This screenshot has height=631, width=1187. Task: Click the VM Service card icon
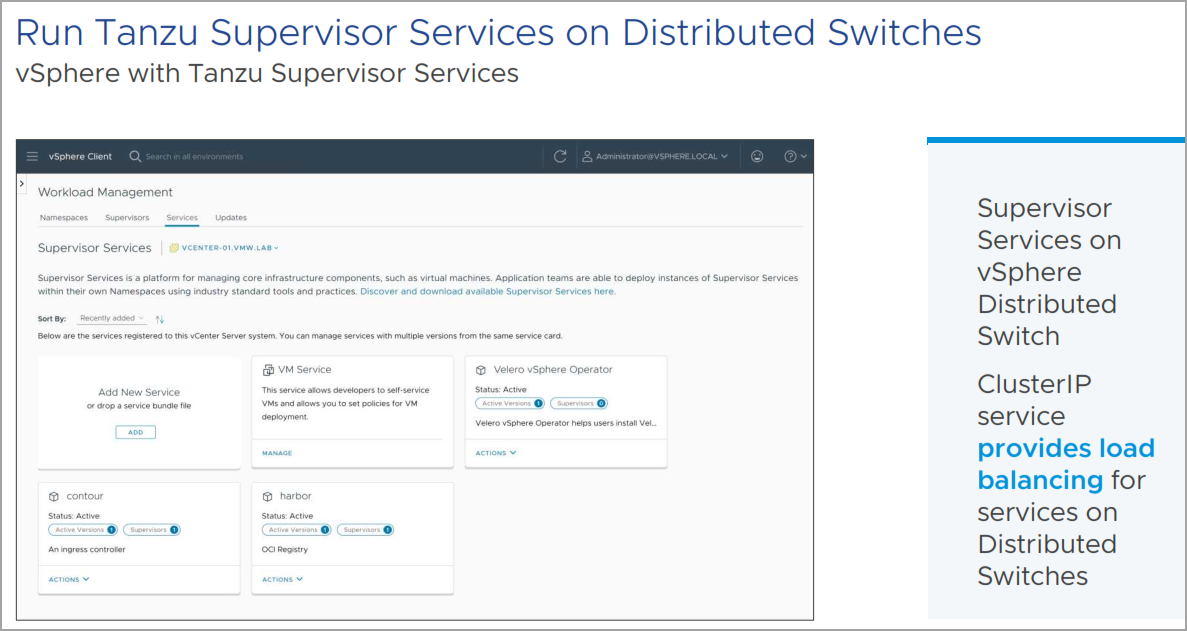pos(268,370)
